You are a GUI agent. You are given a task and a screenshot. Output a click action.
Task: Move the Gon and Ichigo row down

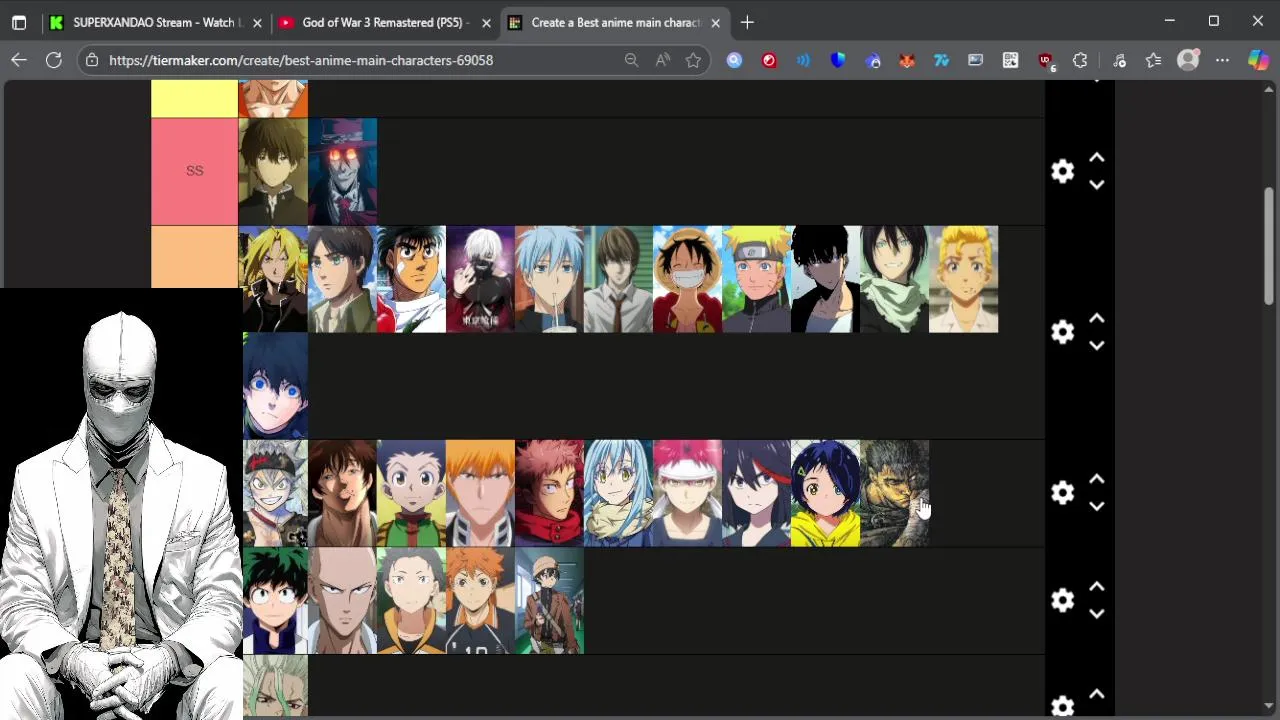pos(1096,507)
